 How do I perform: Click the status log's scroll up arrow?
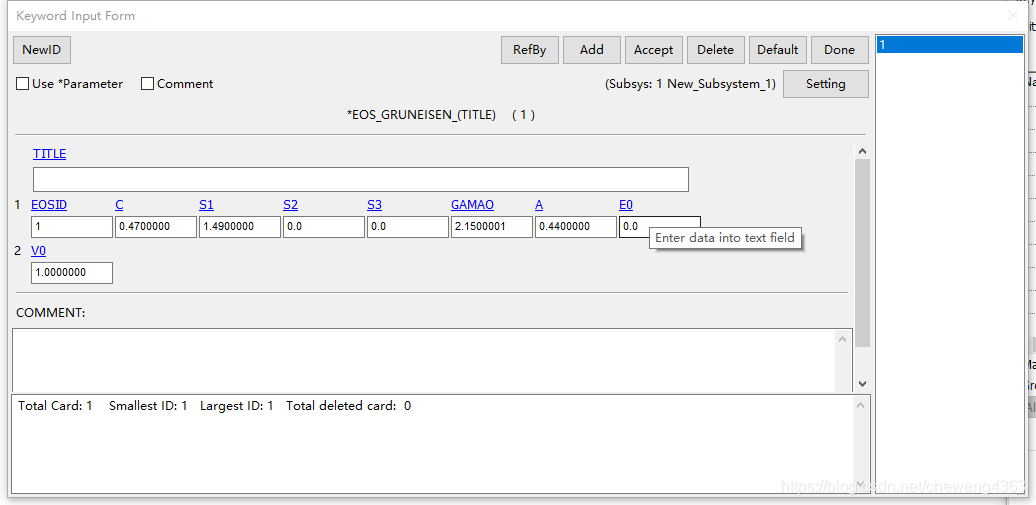pos(860,405)
